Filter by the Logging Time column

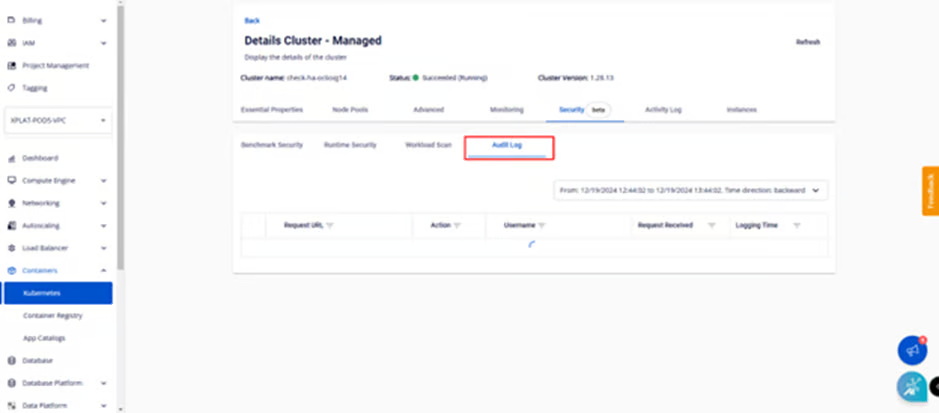pyautogui.click(x=796, y=226)
